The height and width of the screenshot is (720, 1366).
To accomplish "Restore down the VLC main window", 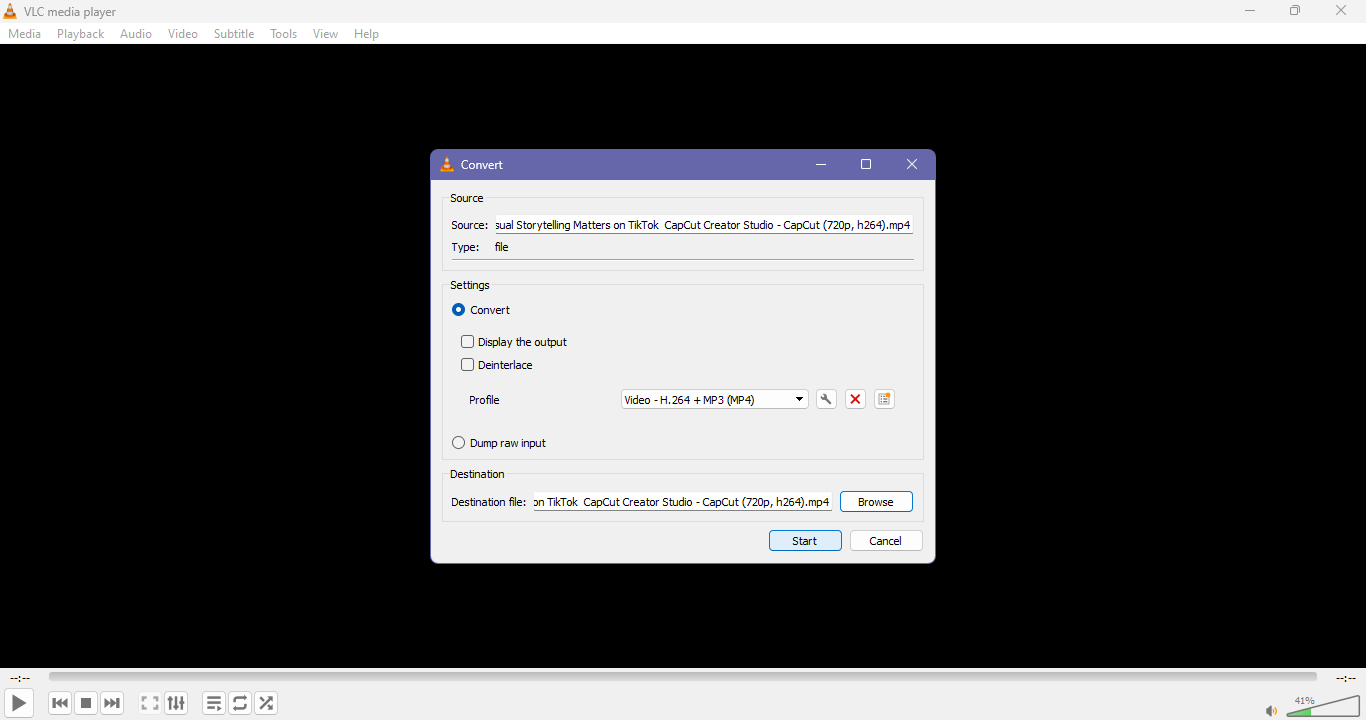I will (1296, 11).
